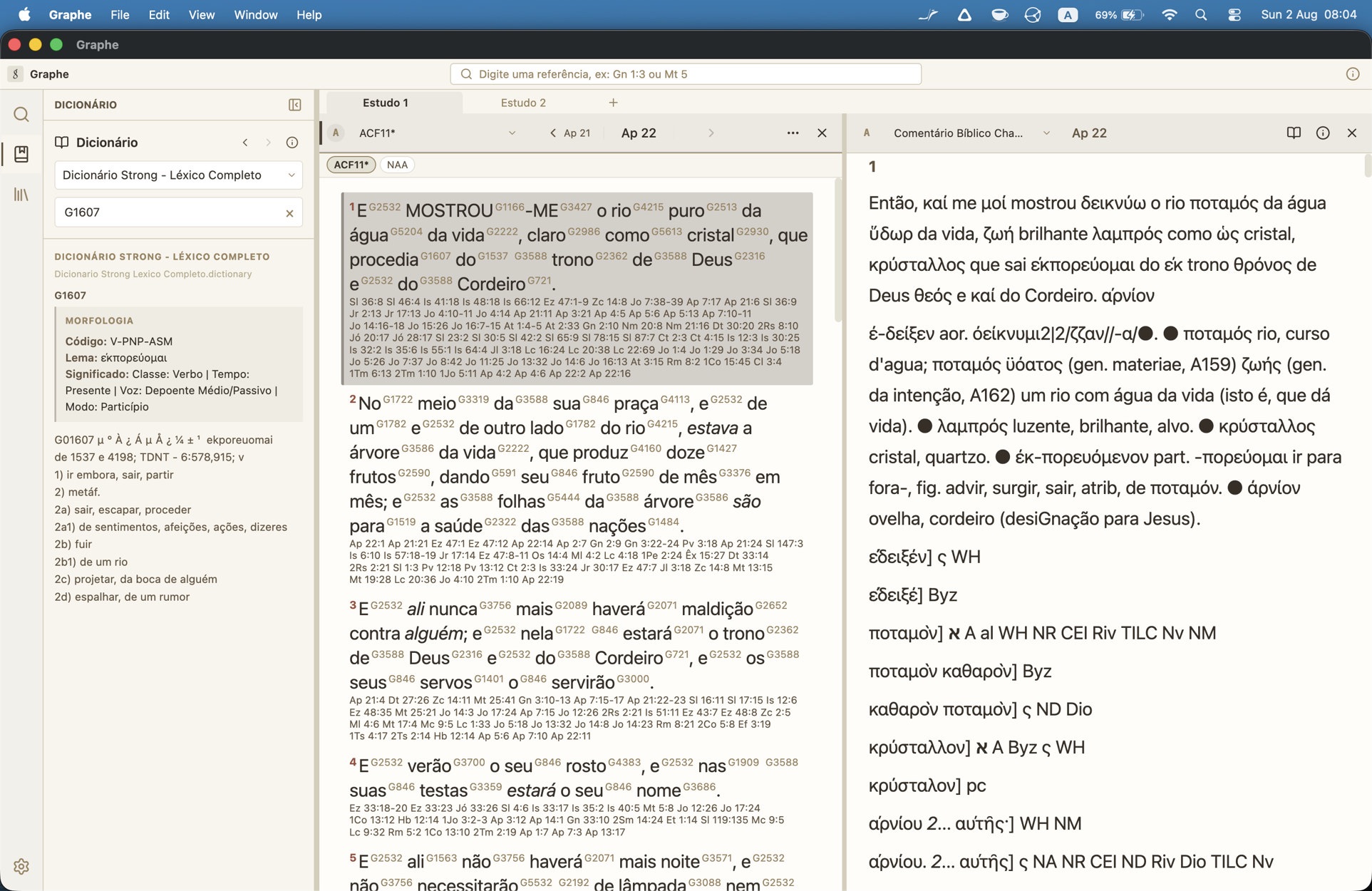Viewport: 1372px width, 891px height.
Task: Open app info icon in toolbar
Action: [x=1352, y=74]
